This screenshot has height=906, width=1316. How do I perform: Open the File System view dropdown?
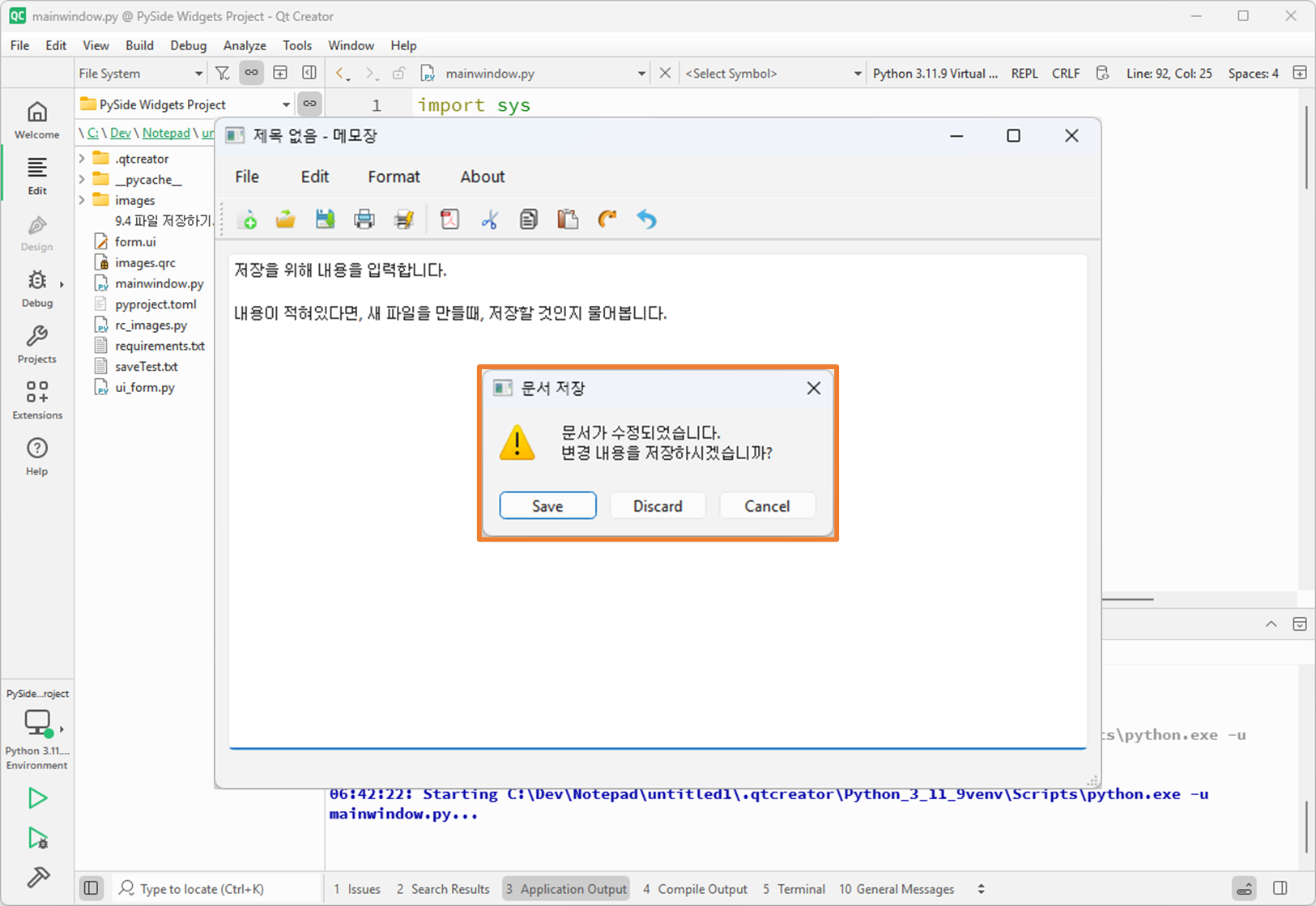pos(141,74)
